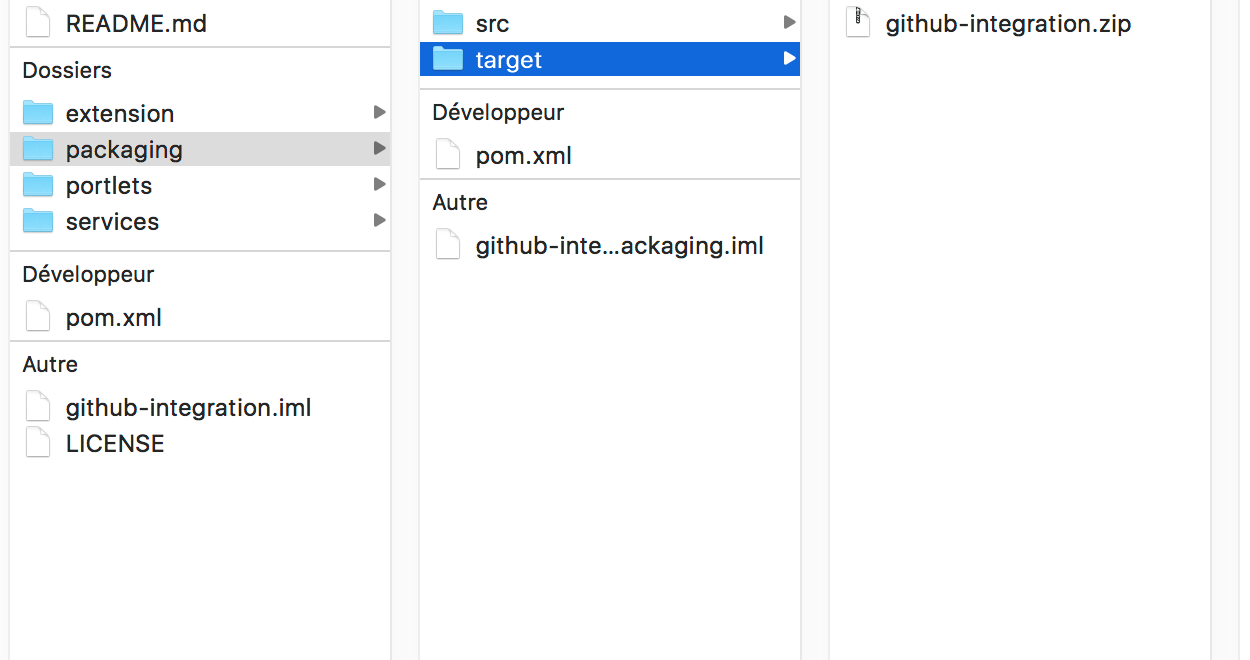Click the github-integration.zip archive icon
Viewport: 1250px width, 660px height.
pos(858,23)
